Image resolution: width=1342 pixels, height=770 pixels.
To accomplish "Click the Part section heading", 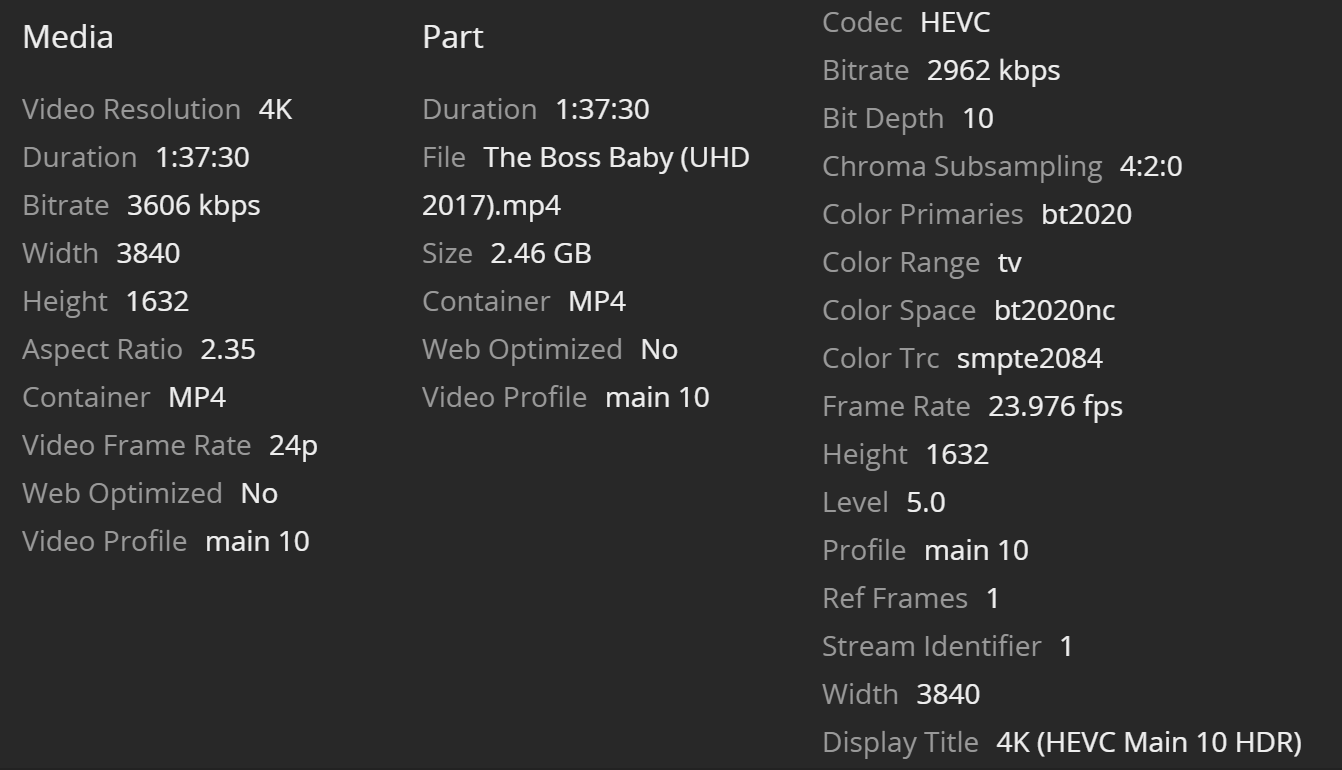I will coord(453,37).
